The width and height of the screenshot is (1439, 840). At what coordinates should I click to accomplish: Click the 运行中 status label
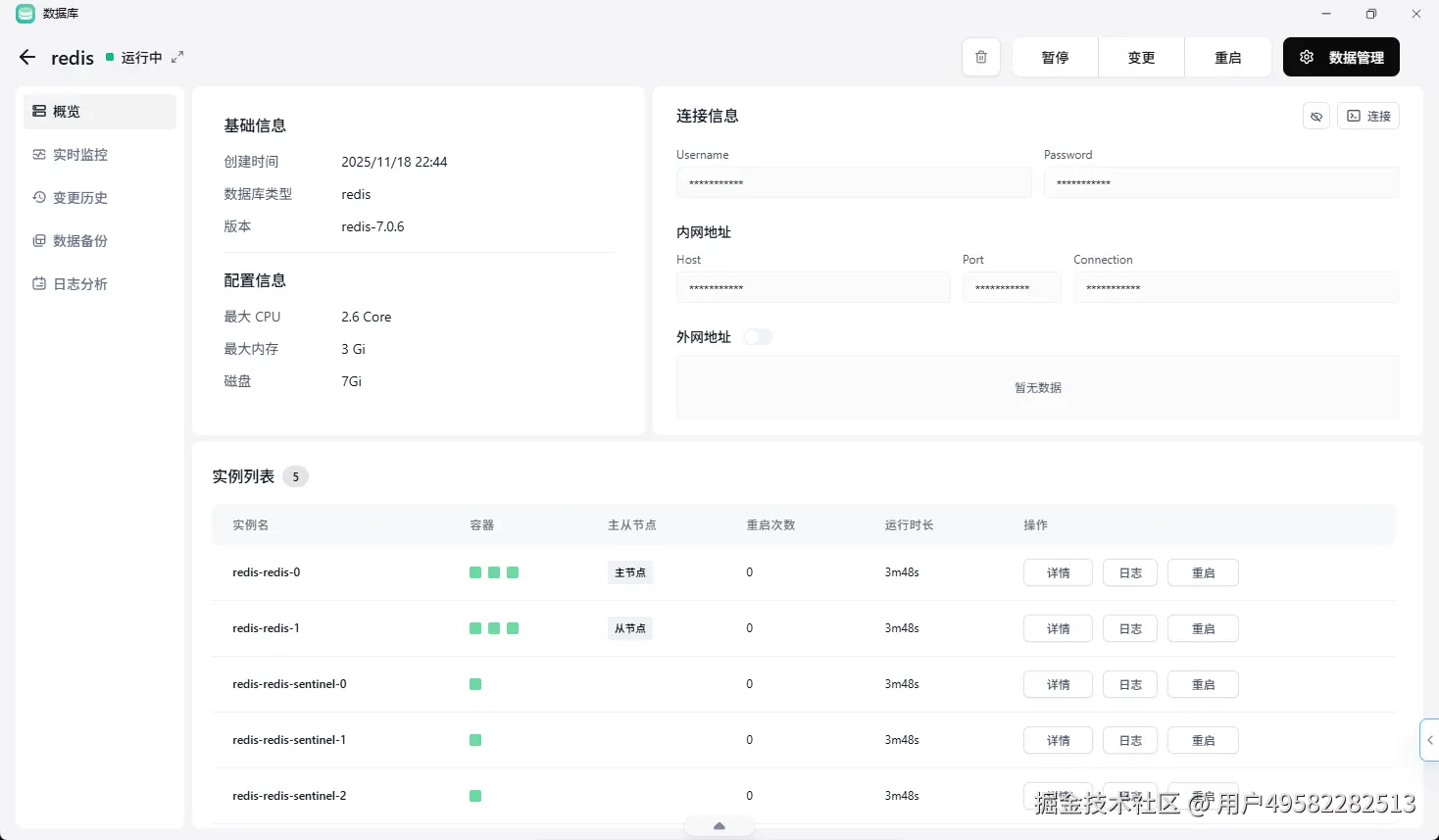click(141, 58)
